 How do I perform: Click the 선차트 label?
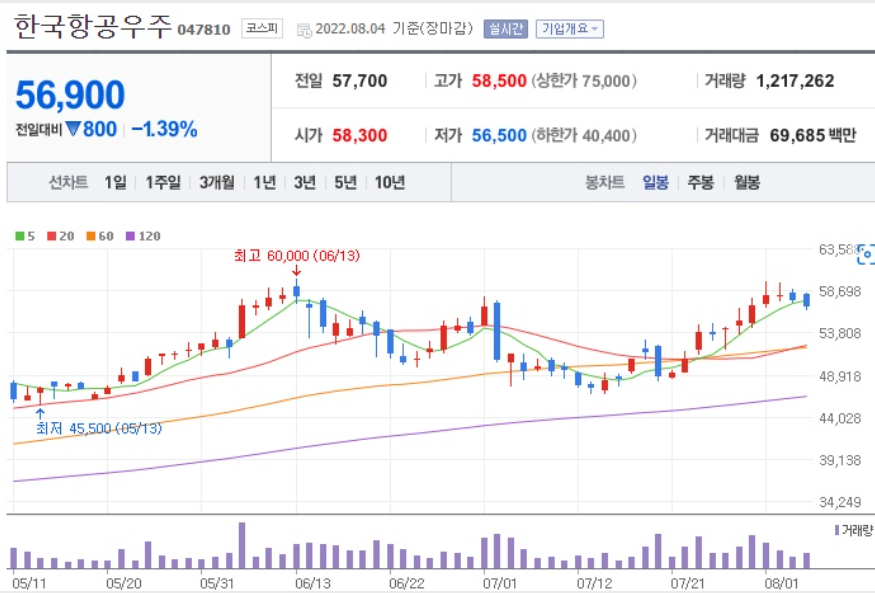68,182
